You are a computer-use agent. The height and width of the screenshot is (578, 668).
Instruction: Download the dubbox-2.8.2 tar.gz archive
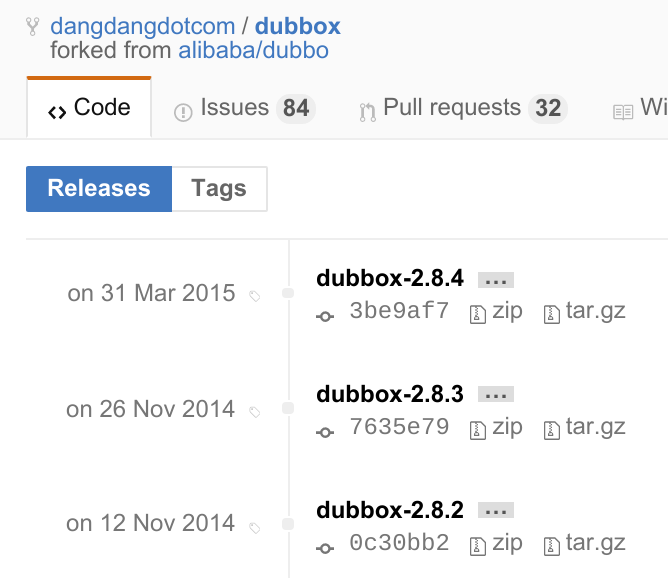pos(595,542)
